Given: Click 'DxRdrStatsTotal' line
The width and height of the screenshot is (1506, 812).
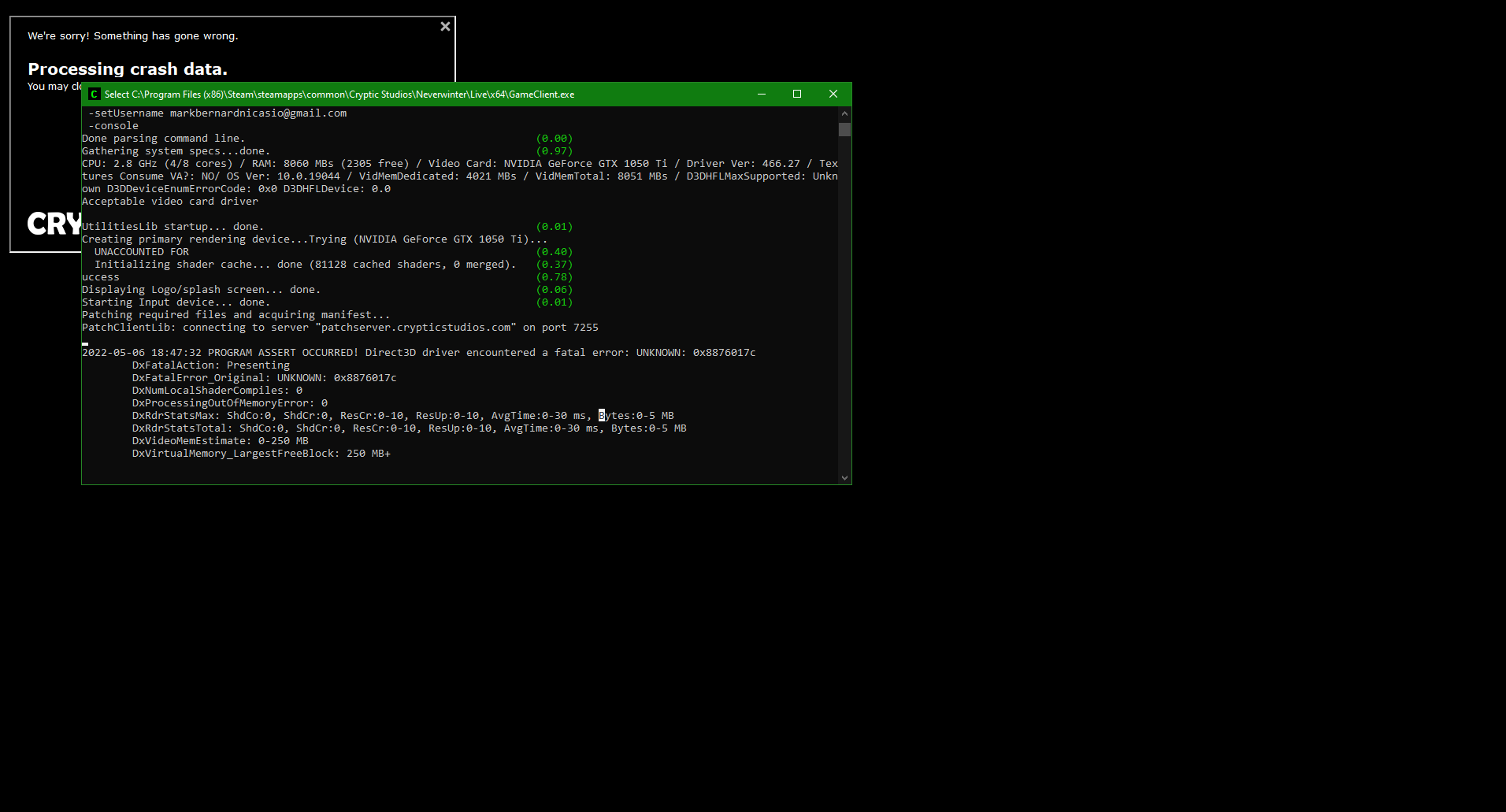Looking at the screenshot, I should coord(410,428).
